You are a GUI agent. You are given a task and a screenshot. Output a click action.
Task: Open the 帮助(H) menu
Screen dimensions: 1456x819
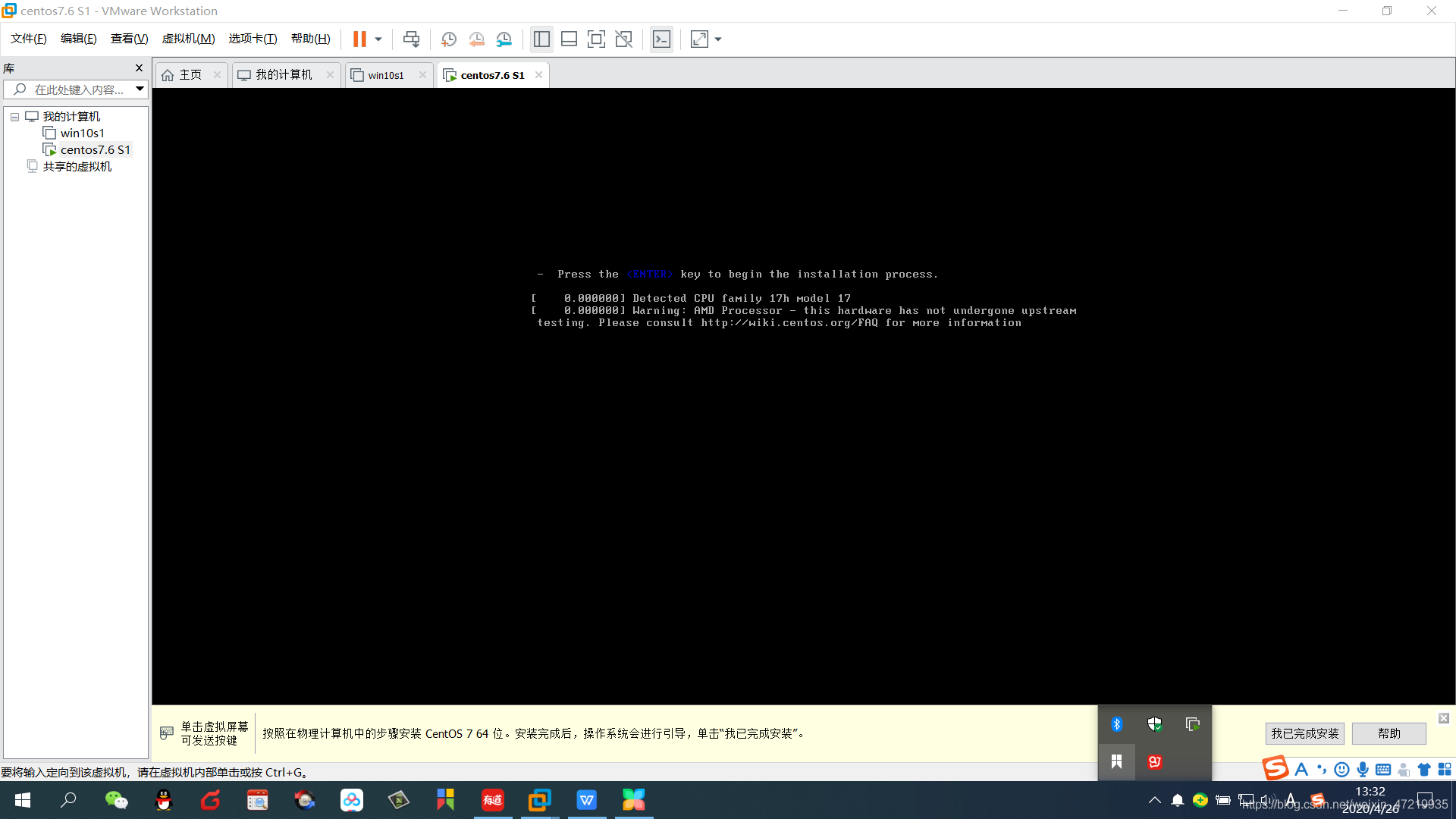310,39
